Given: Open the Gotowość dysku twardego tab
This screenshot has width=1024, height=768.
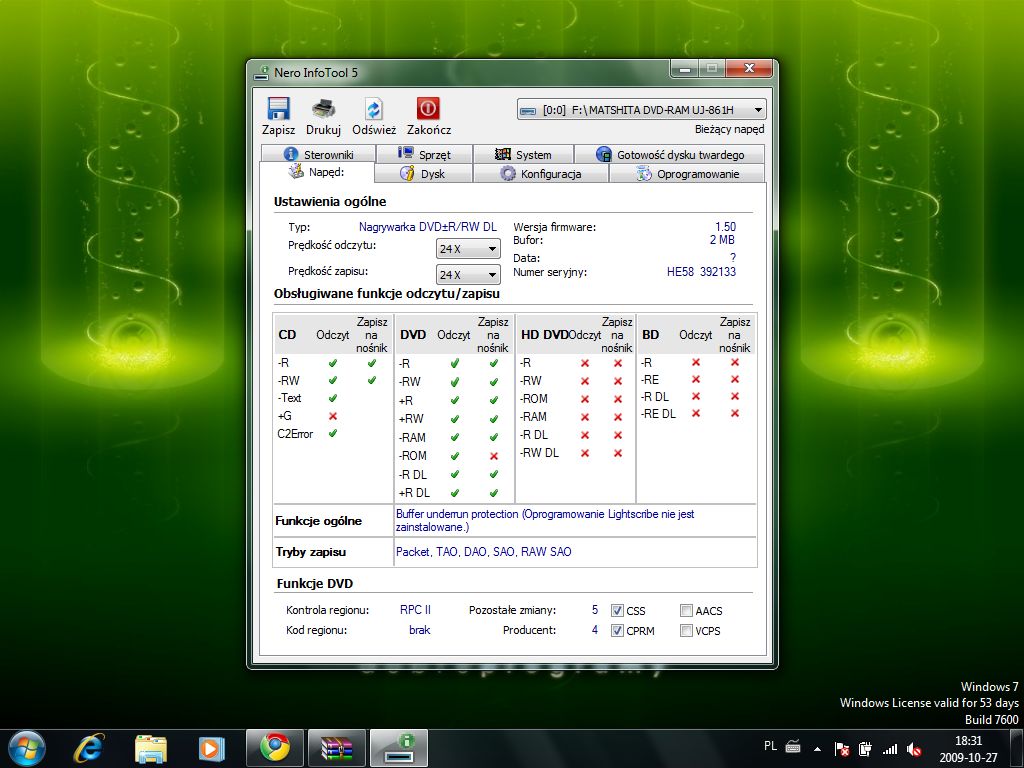Looking at the screenshot, I should coord(669,154).
